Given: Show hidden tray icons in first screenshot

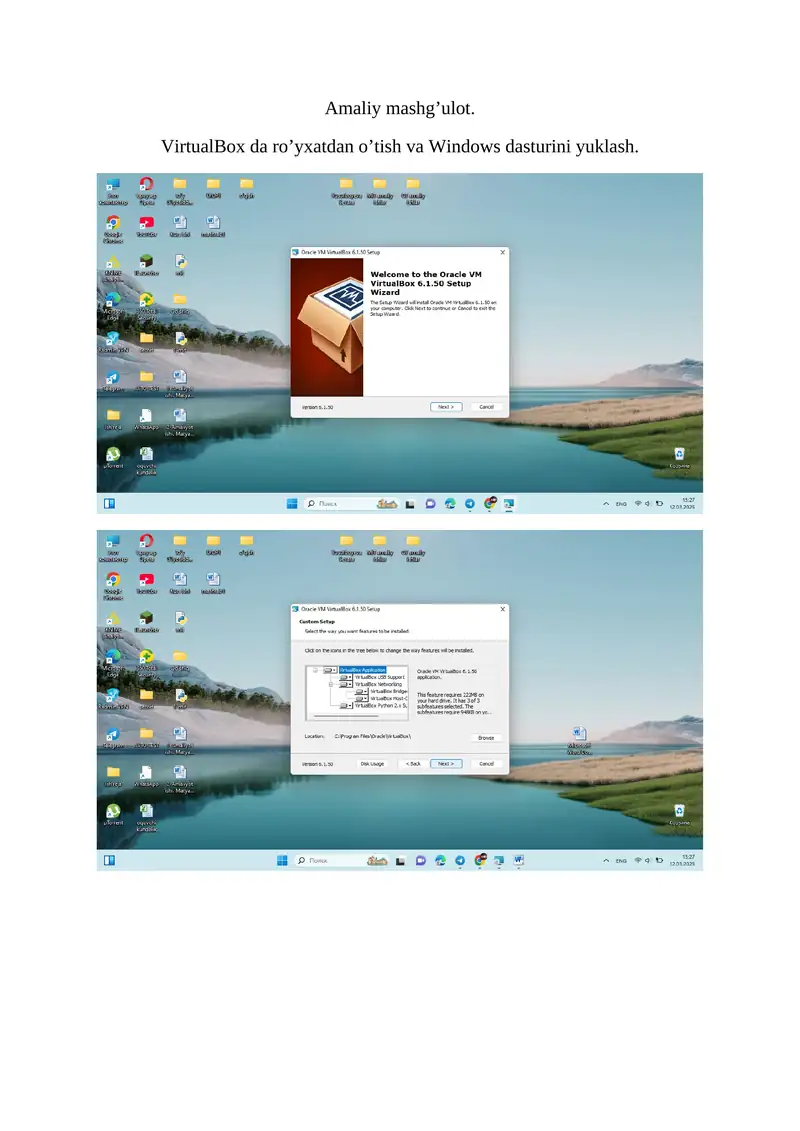Looking at the screenshot, I should point(606,504).
